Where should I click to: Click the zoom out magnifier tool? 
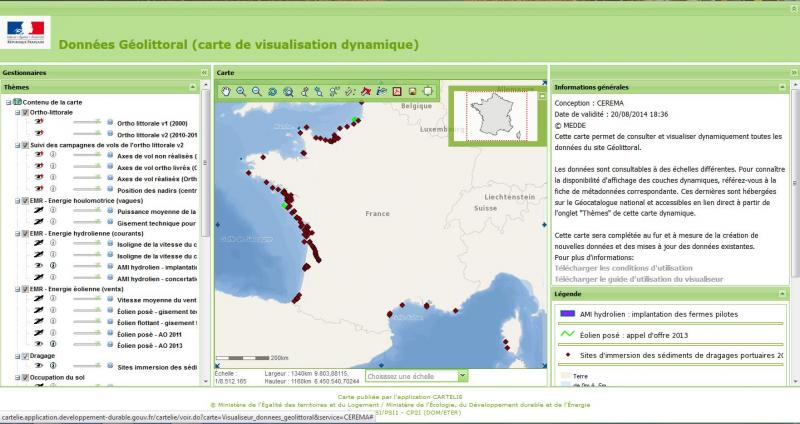tap(256, 91)
